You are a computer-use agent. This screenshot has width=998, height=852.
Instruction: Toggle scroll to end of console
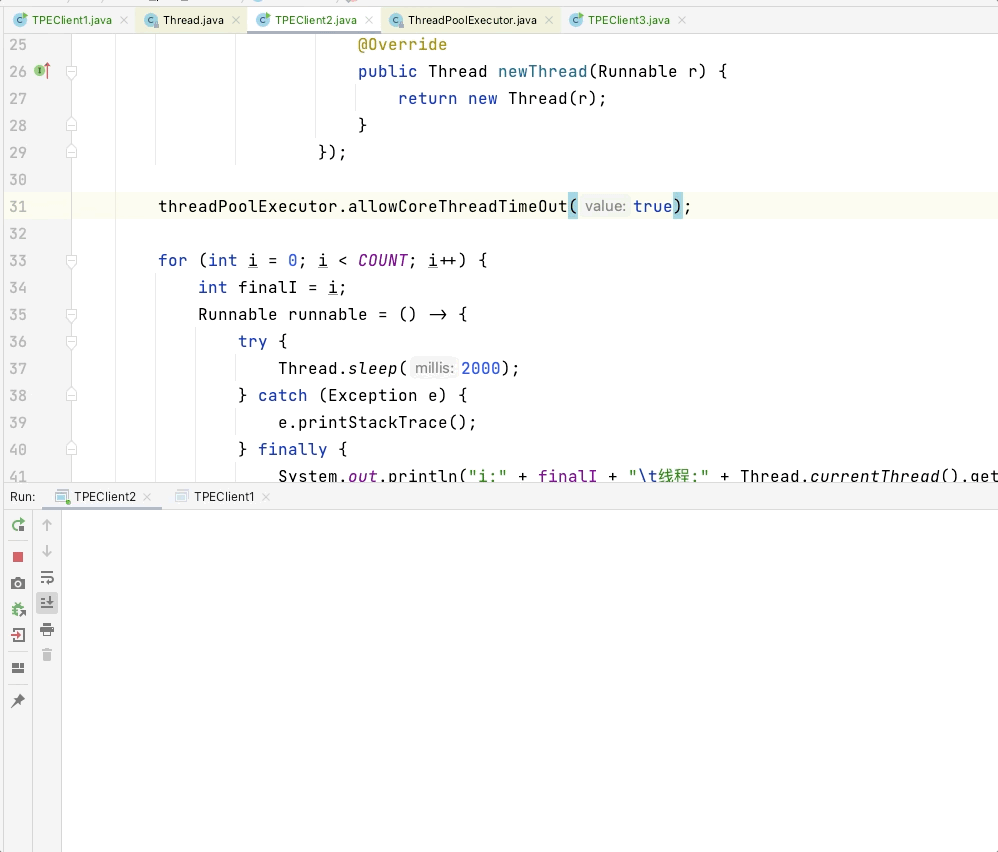pos(47,603)
